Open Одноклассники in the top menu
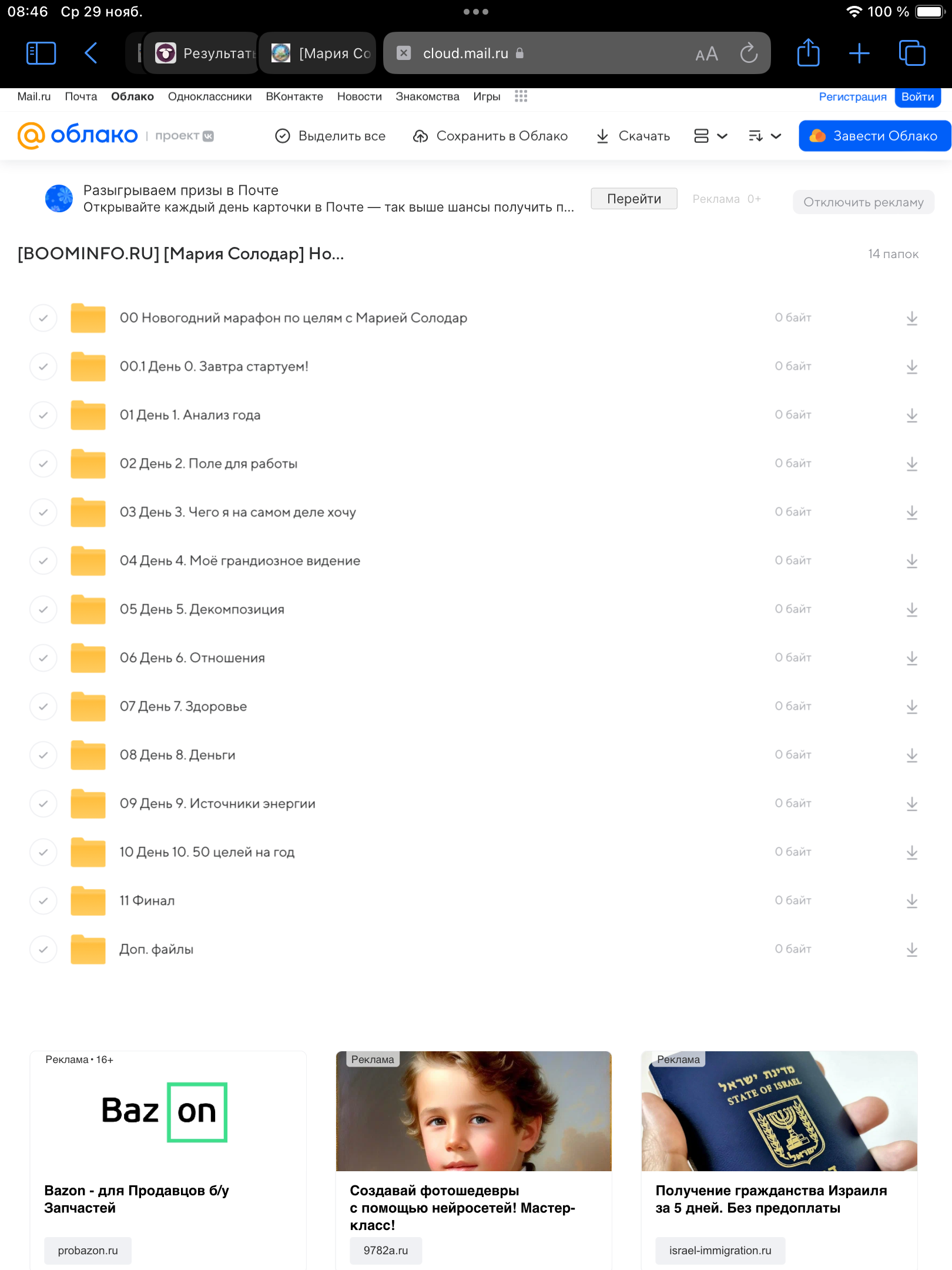952x1270 pixels. (x=210, y=96)
